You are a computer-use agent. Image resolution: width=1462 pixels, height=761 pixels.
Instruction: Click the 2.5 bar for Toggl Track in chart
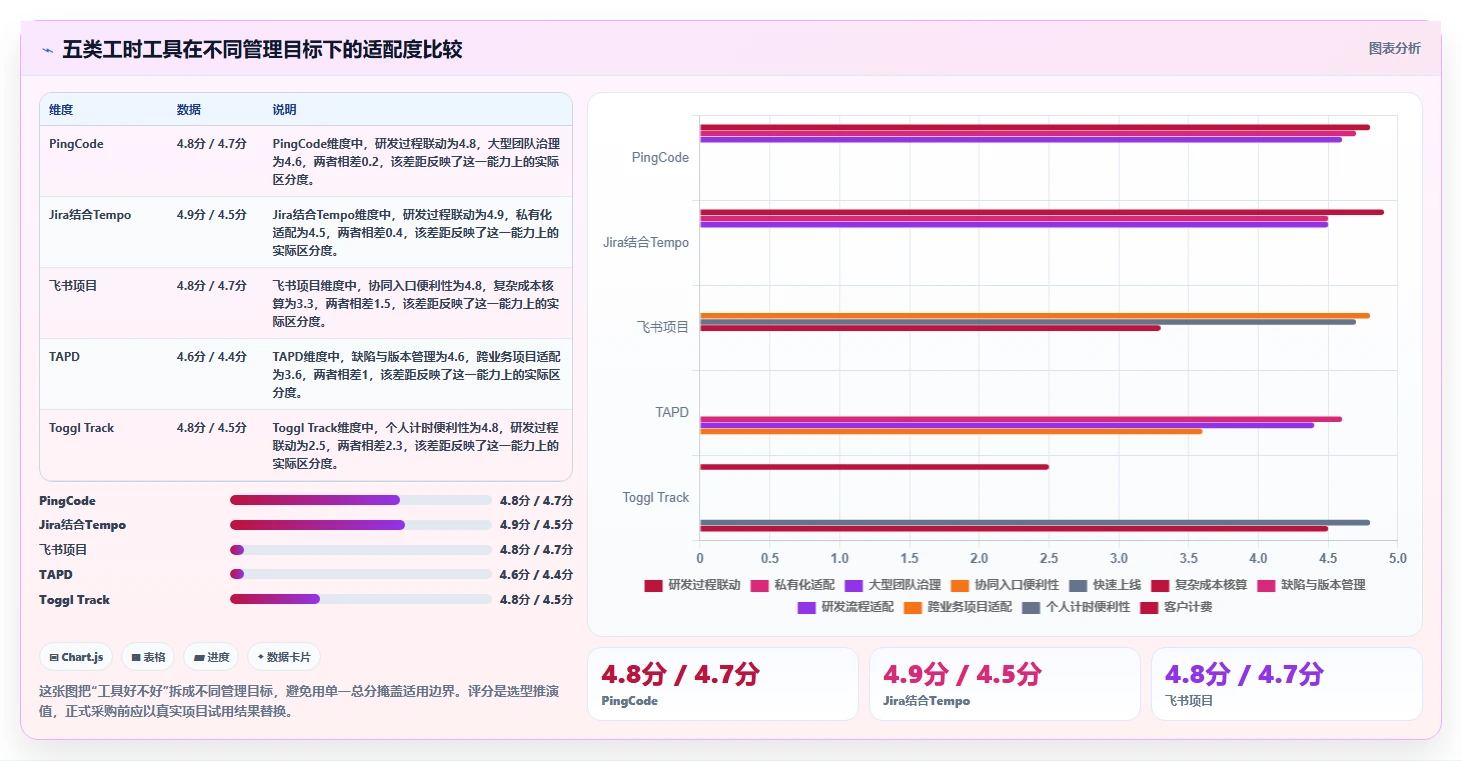[x=874, y=467]
